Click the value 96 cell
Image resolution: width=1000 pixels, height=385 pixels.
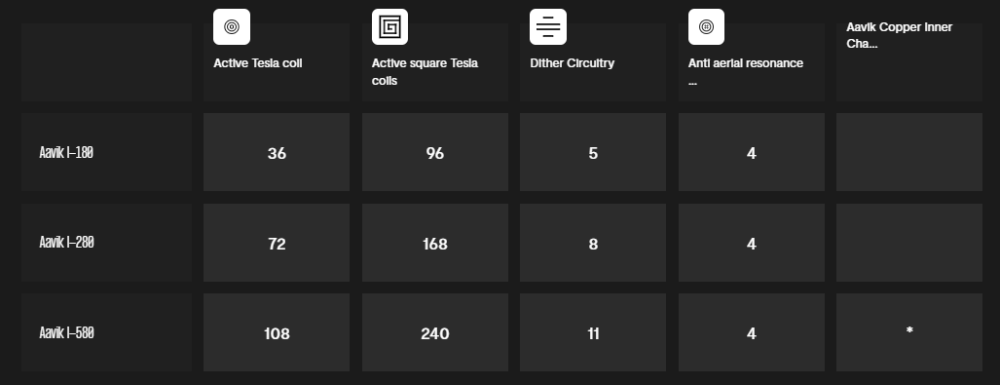[435, 152]
